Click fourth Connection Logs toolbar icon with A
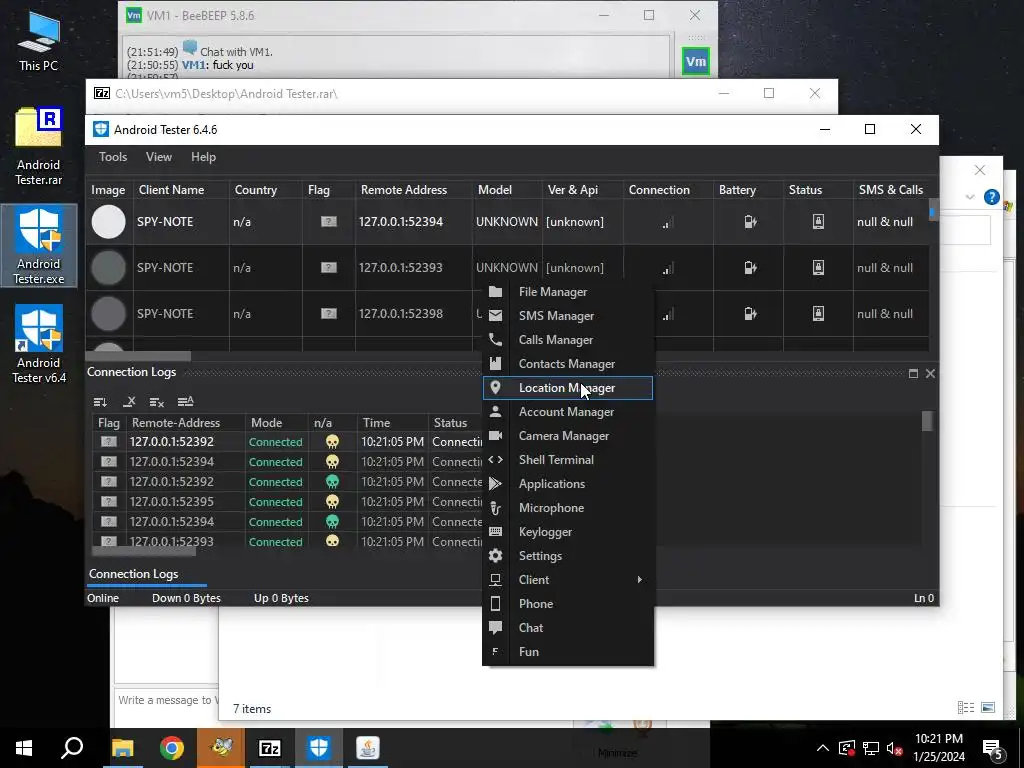 [x=185, y=402]
